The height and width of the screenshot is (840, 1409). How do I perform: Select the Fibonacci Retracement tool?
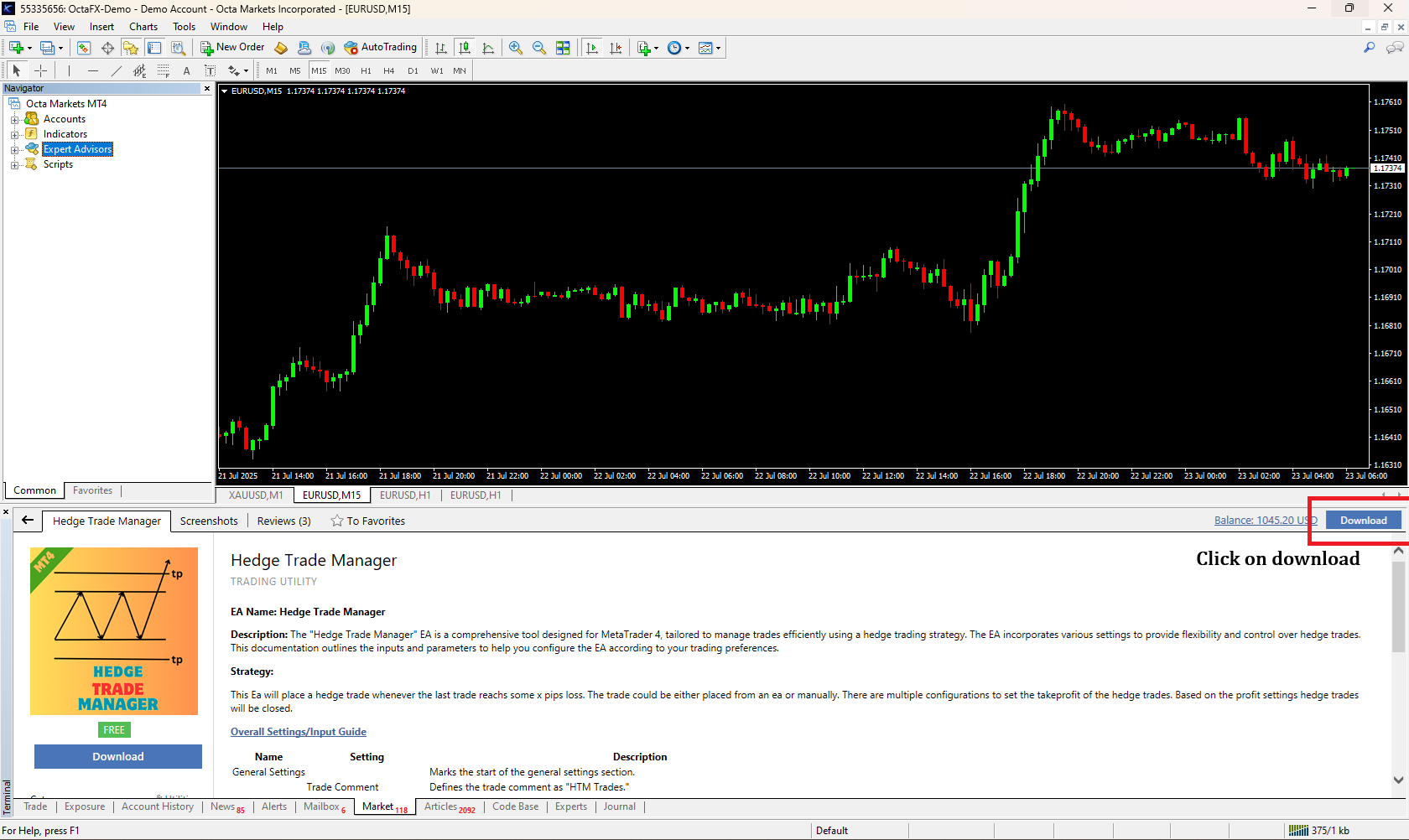[163, 71]
